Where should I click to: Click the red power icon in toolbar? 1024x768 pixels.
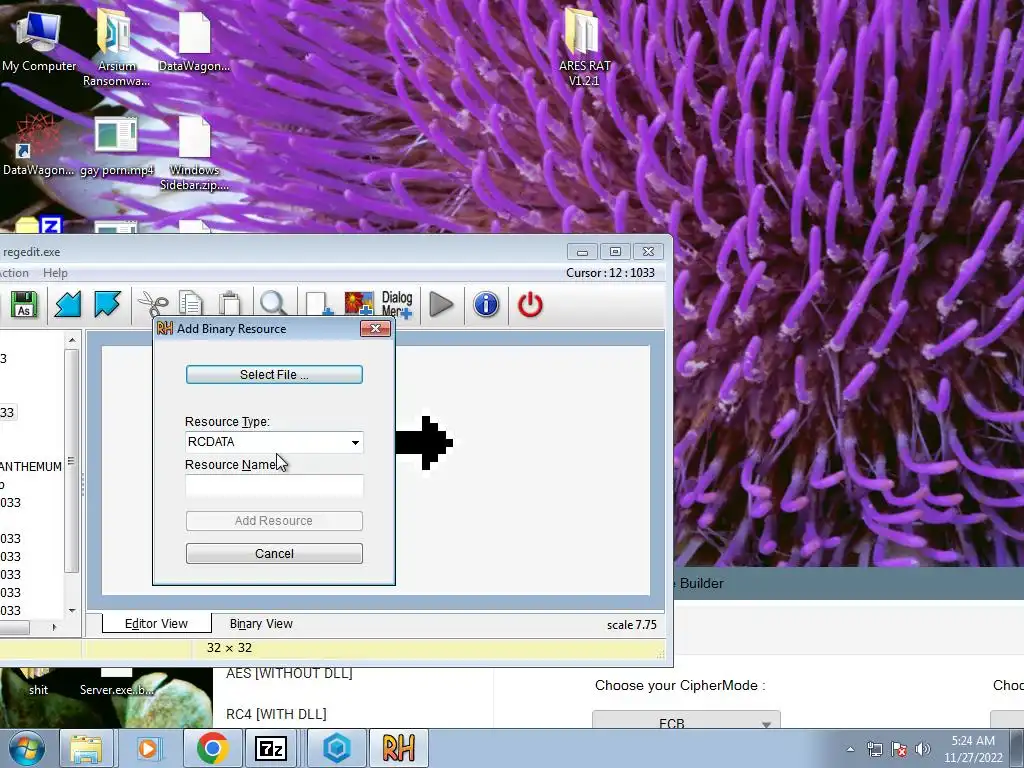coord(530,305)
